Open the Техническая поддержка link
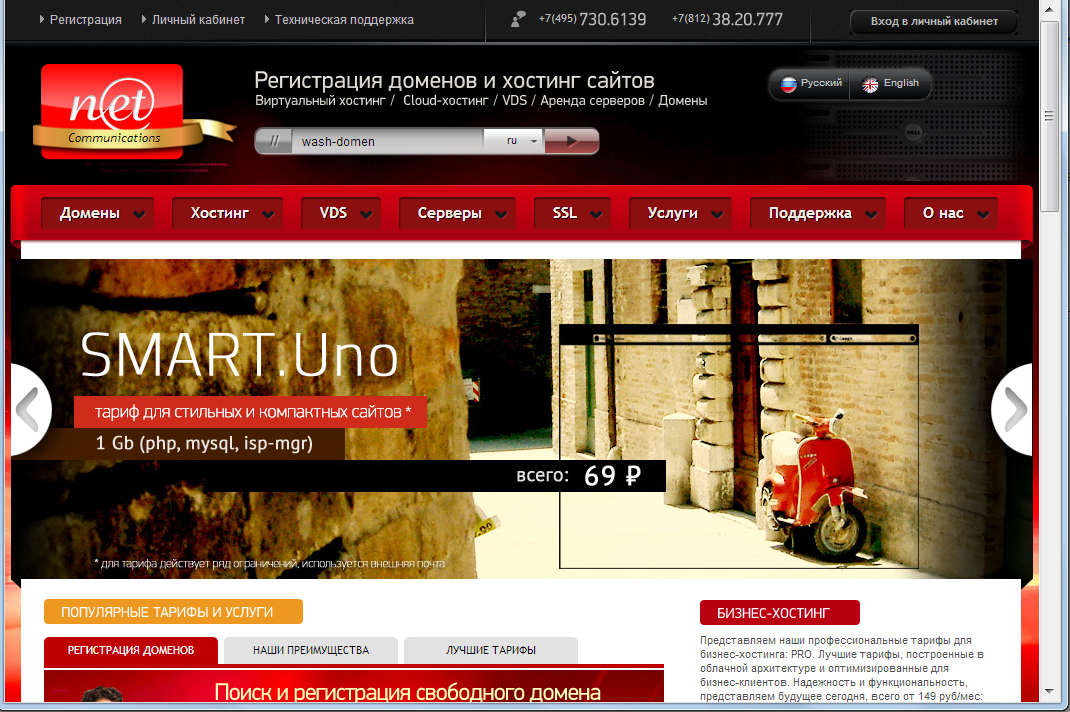Image resolution: width=1070 pixels, height=712 pixels. pos(344,19)
